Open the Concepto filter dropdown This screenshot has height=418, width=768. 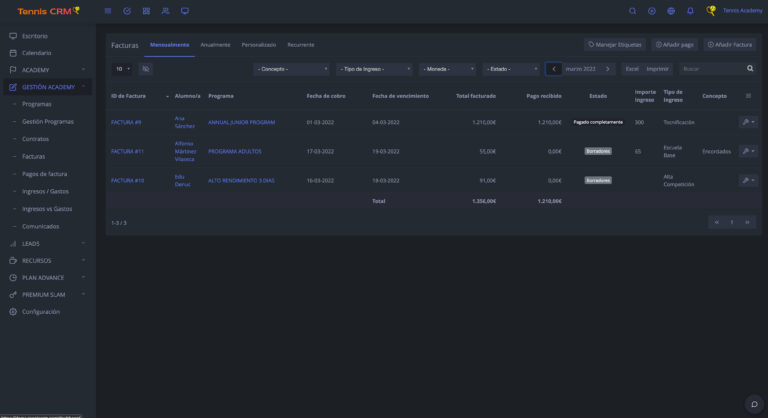pyautogui.click(x=292, y=69)
